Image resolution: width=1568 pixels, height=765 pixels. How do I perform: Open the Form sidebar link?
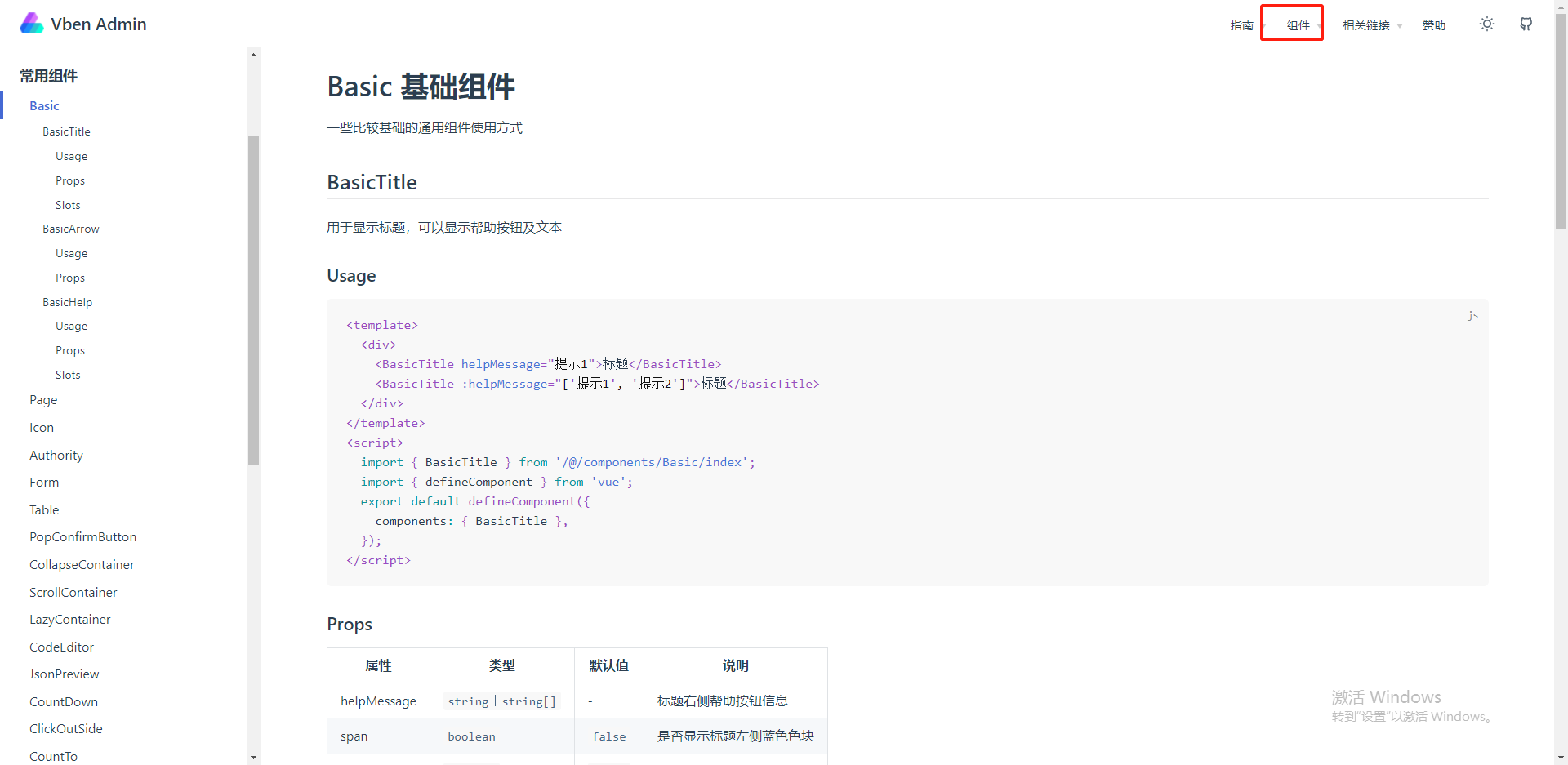[x=44, y=483]
